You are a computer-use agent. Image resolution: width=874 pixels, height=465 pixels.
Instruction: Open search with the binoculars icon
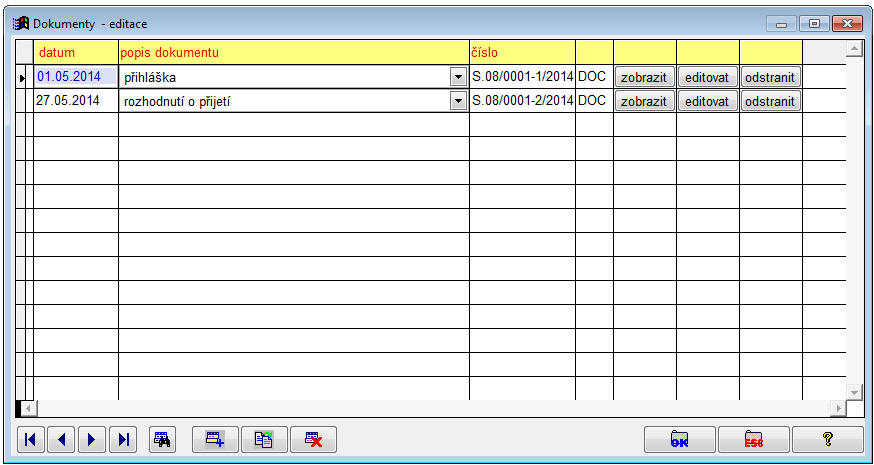tap(162, 440)
